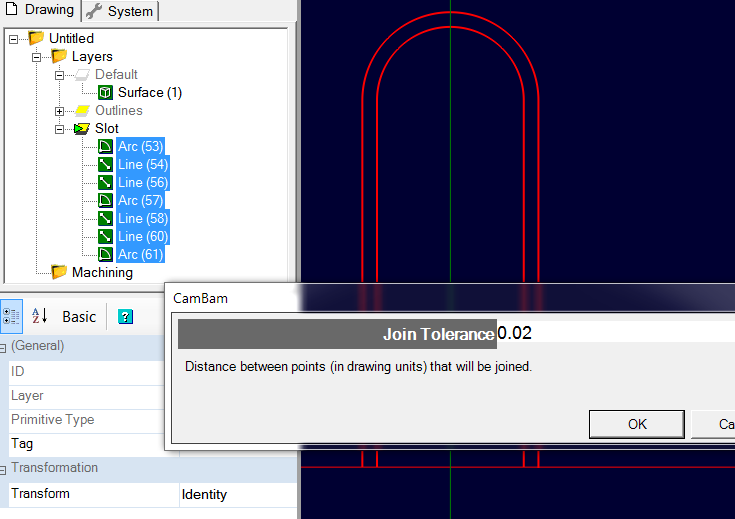Sort properties alphabetically with A-Z icon

39,316
